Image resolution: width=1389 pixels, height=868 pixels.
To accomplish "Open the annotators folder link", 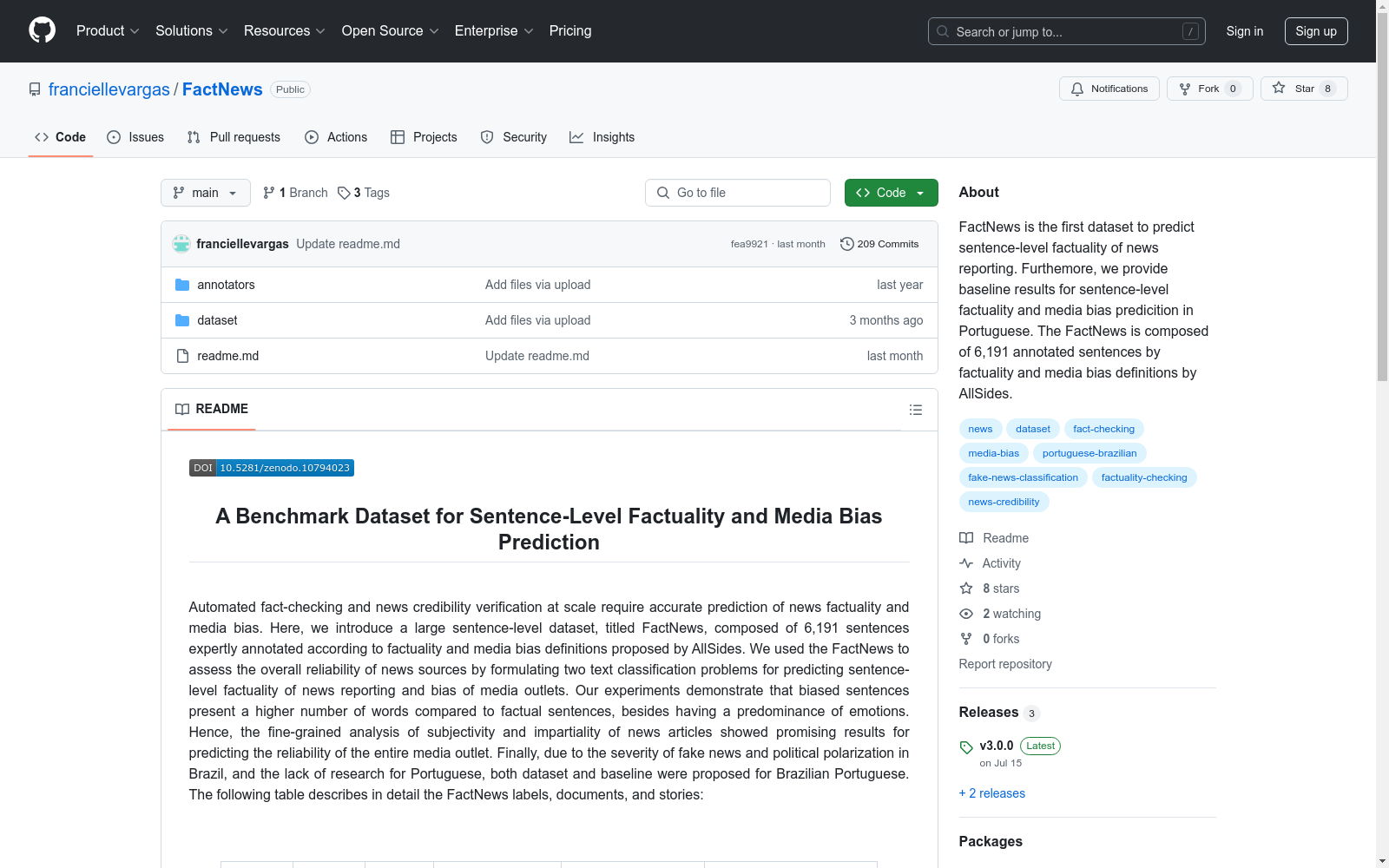I will click(226, 285).
